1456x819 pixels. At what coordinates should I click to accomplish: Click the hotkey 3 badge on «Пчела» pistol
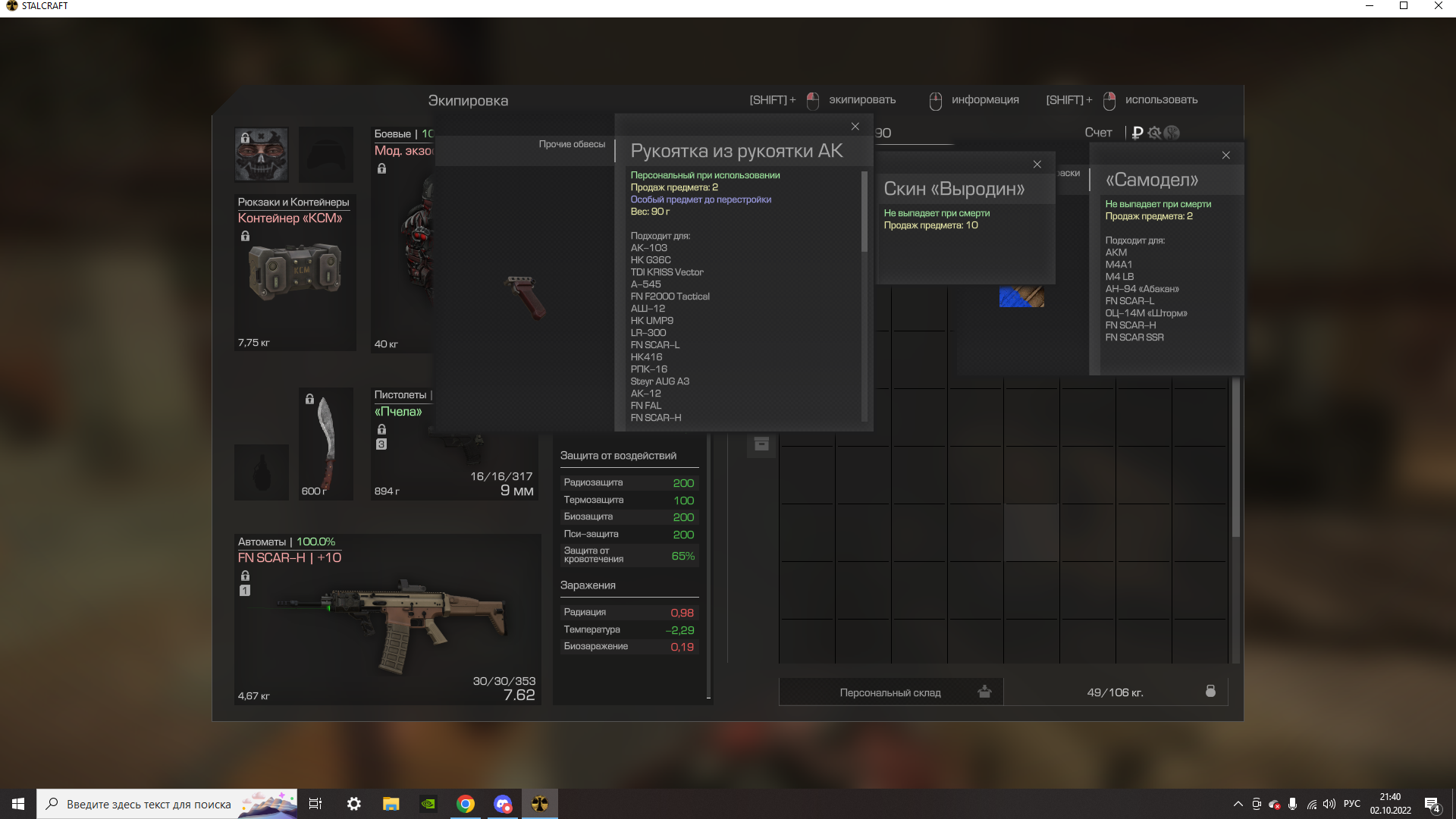381,444
